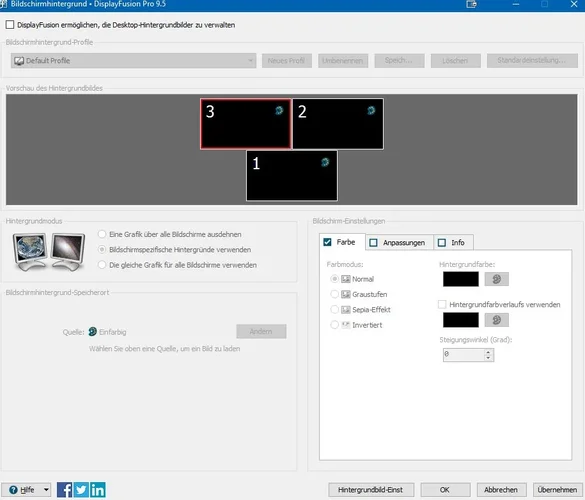Select Invertiert color mode radio button
The height and width of the screenshot is (500, 585).
pyautogui.click(x=335, y=325)
